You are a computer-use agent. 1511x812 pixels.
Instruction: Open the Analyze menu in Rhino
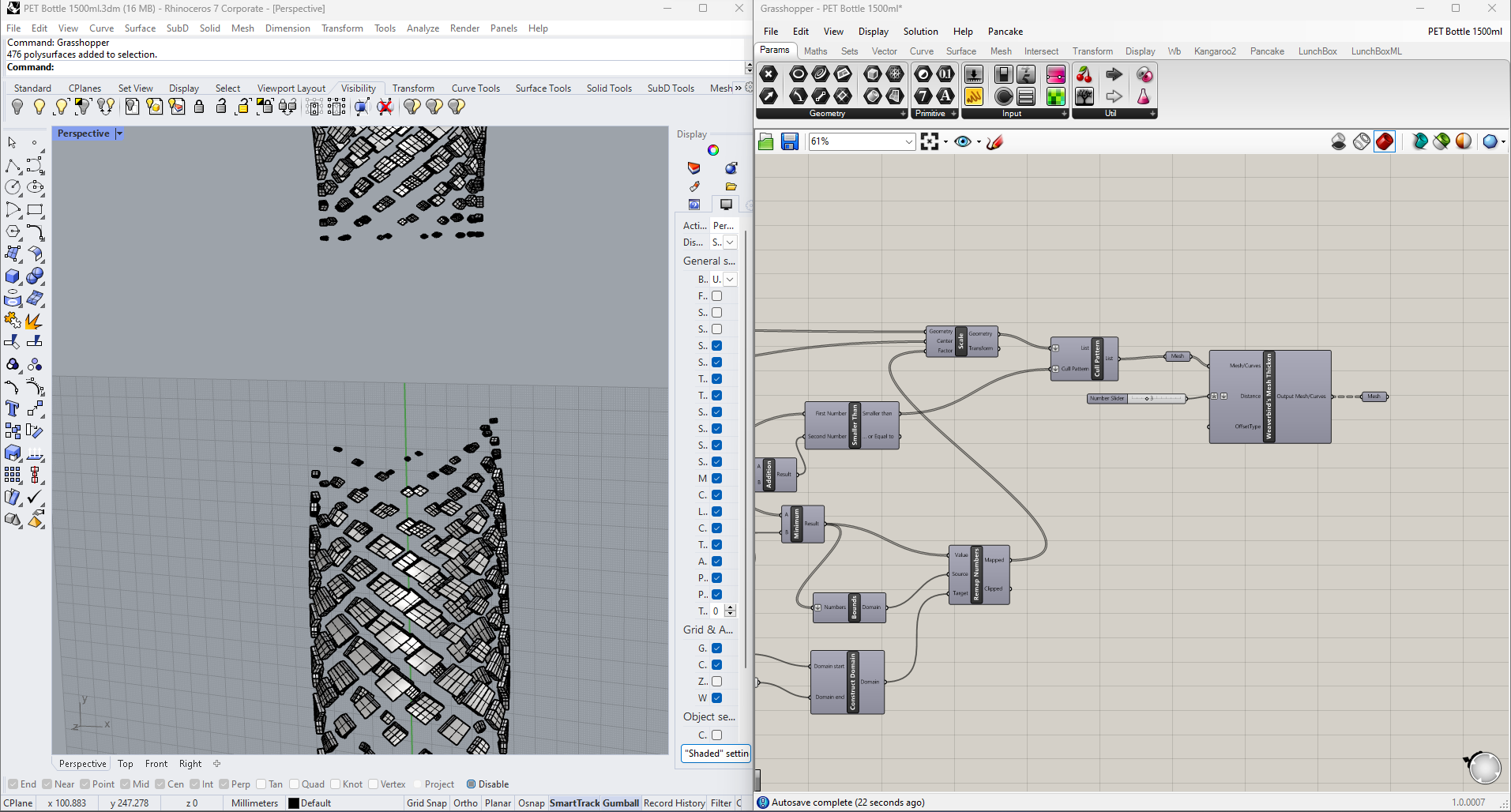click(x=423, y=28)
